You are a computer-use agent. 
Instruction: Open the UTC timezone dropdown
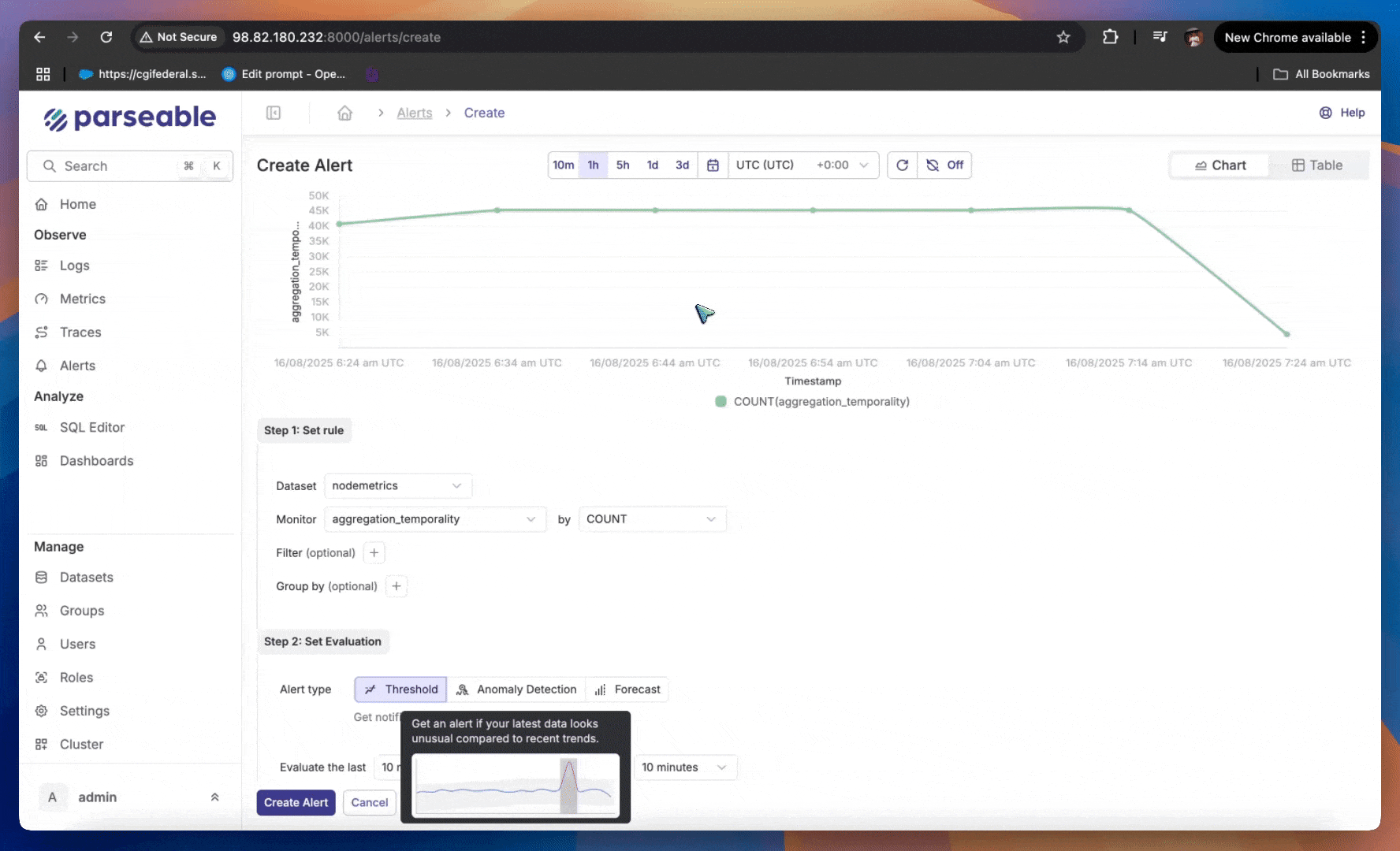point(802,165)
